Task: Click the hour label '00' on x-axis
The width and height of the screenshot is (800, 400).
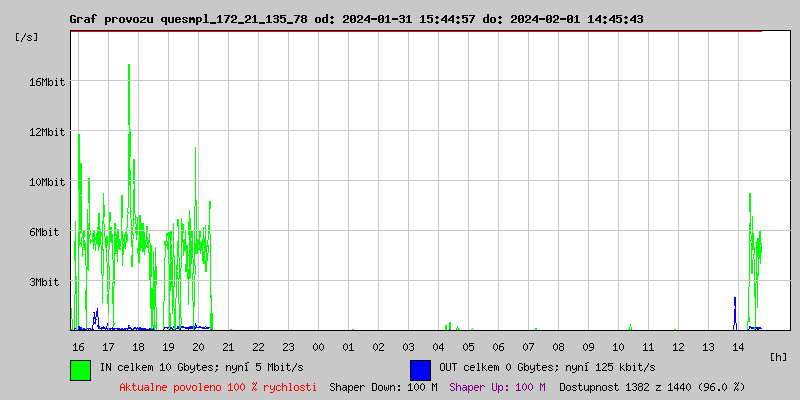Action: tap(318, 347)
